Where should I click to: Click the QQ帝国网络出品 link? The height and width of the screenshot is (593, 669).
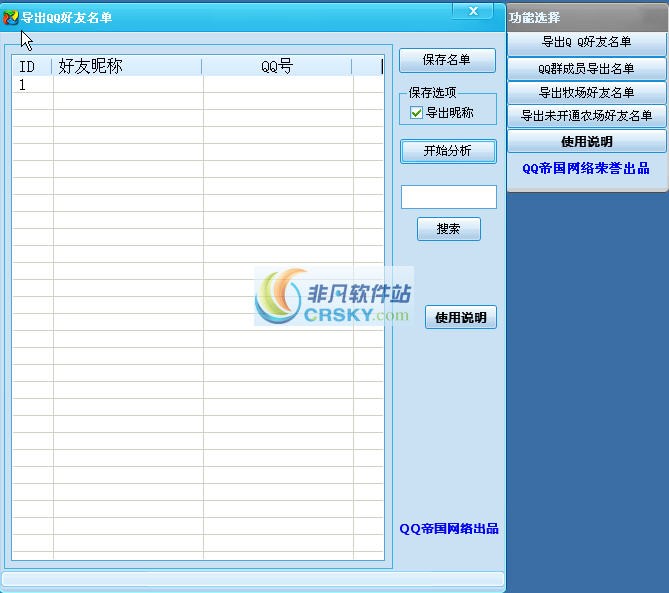(449, 529)
